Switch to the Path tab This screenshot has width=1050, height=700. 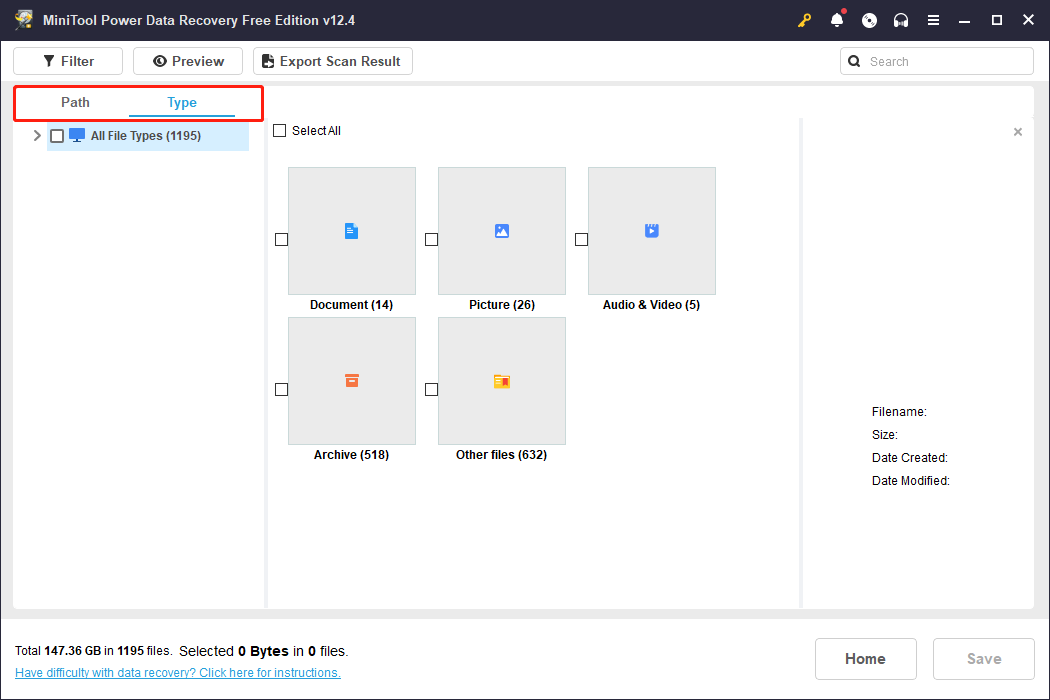click(75, 102)
